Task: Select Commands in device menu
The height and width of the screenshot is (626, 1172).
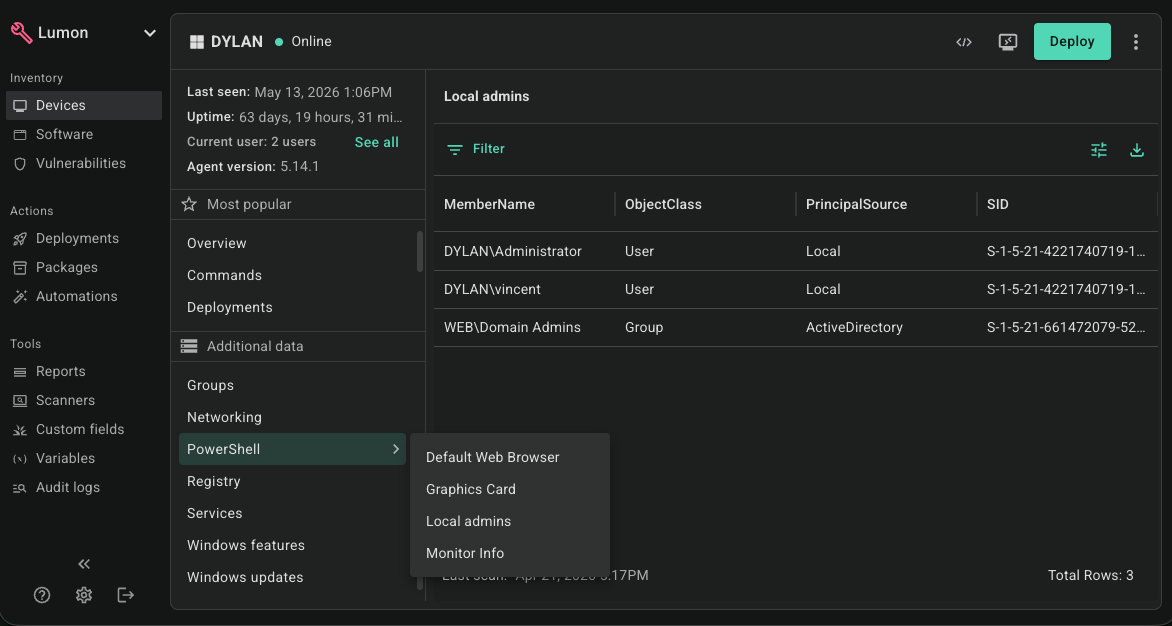Action: click(x=224, y=276)
